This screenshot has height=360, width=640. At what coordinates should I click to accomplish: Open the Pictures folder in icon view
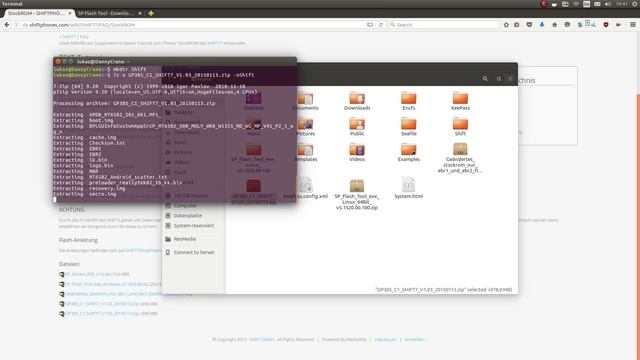tap(305, 127)
